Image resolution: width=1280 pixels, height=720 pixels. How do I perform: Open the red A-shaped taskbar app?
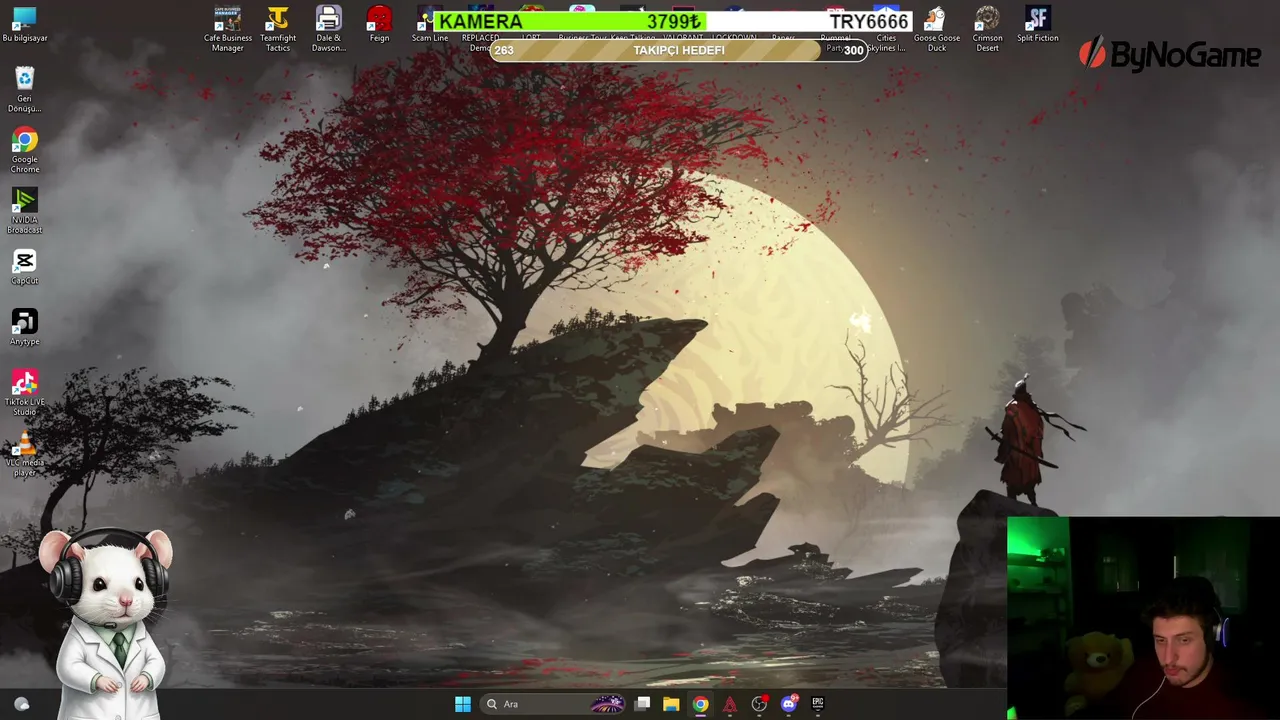coord(730,704)
